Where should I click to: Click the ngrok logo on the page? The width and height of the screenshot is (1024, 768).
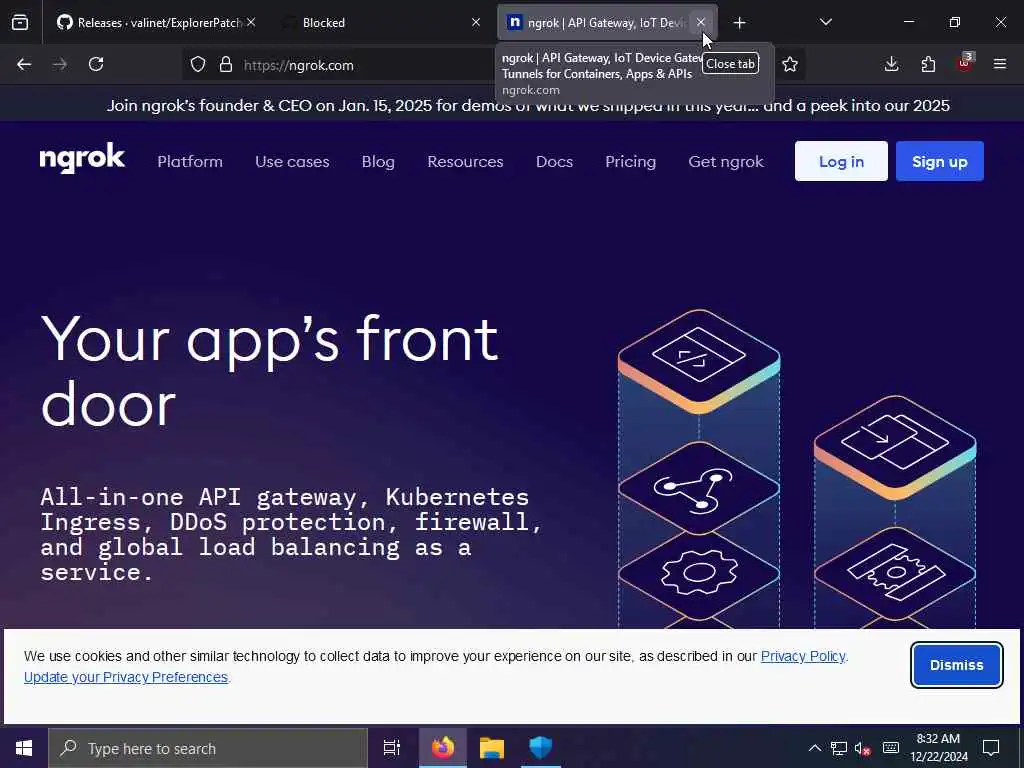(x=82, y=158)
